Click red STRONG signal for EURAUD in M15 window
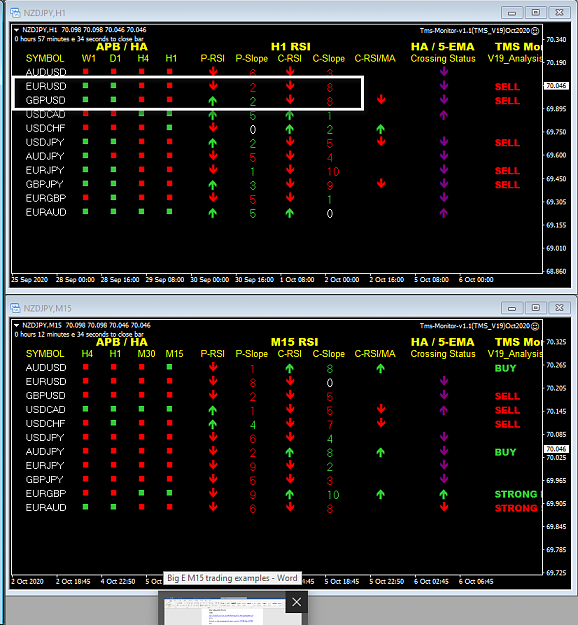The image size is (578, 625). pos(518,508)
